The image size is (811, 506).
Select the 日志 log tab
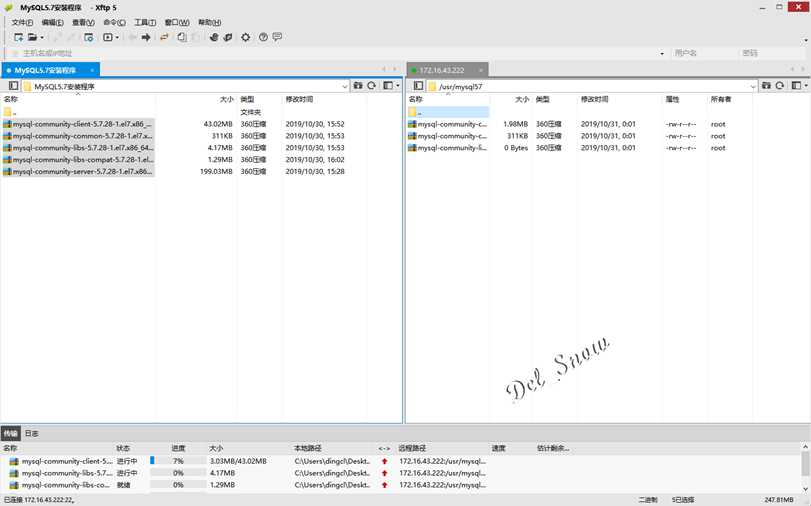32,433
